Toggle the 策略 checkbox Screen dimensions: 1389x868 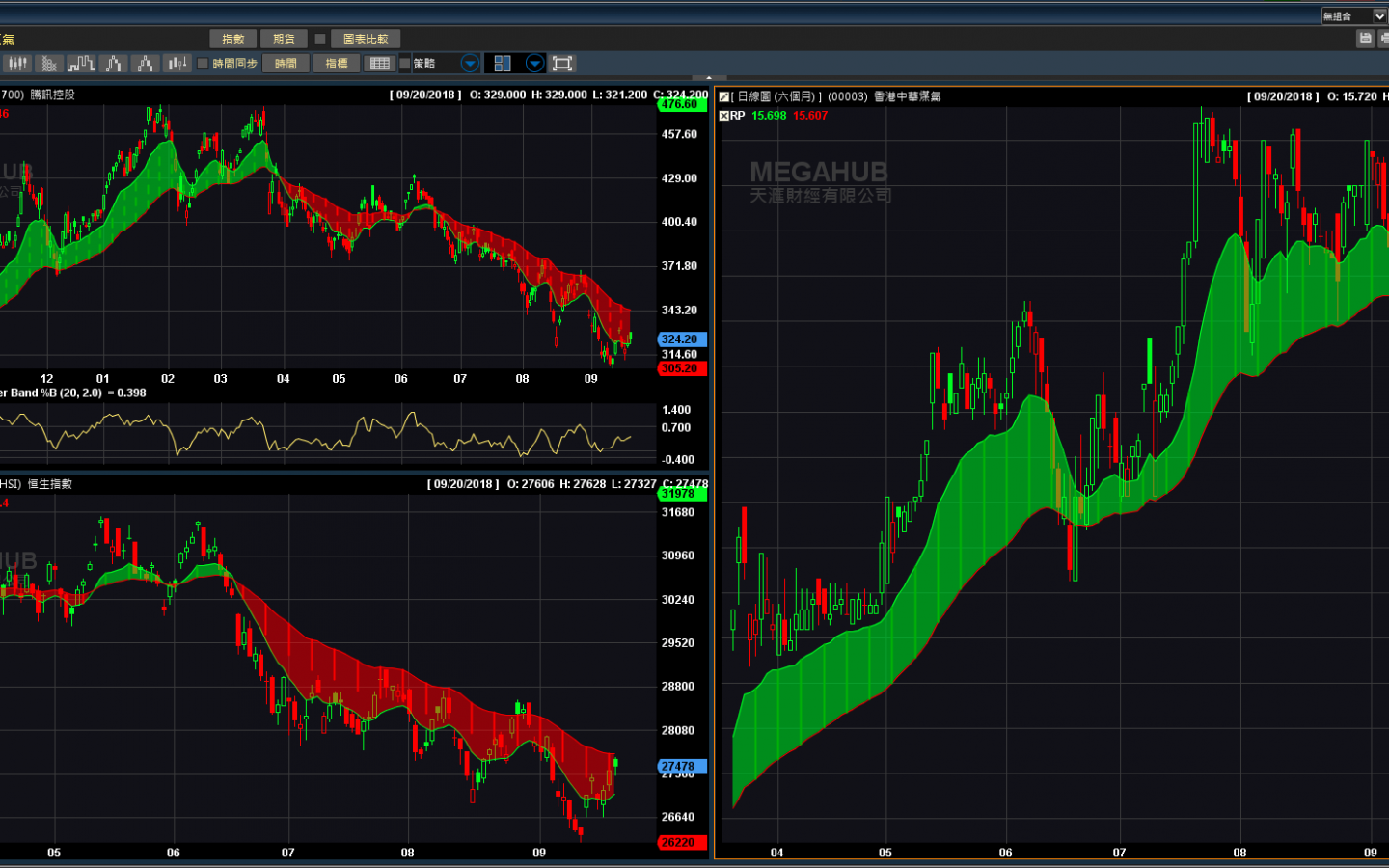tap(405, 64)
